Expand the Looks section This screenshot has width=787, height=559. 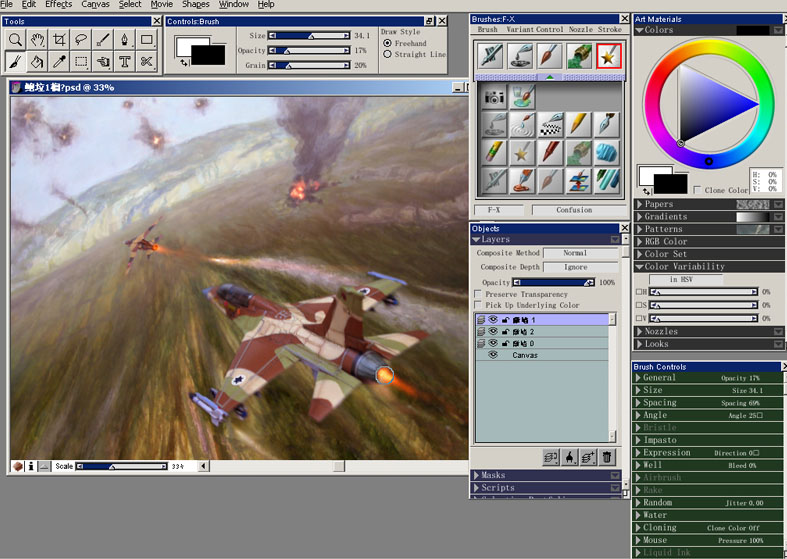tap(639, 344)
